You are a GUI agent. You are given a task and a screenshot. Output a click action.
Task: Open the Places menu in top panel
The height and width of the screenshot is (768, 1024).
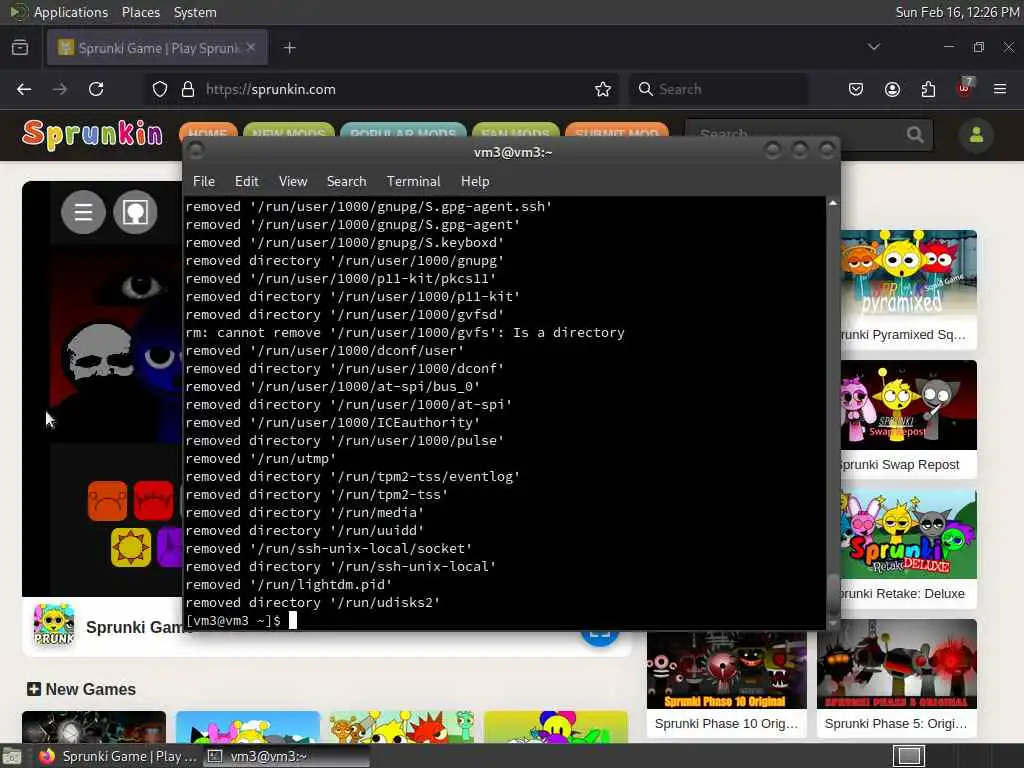pyautogui.click(x=140, y=12)
